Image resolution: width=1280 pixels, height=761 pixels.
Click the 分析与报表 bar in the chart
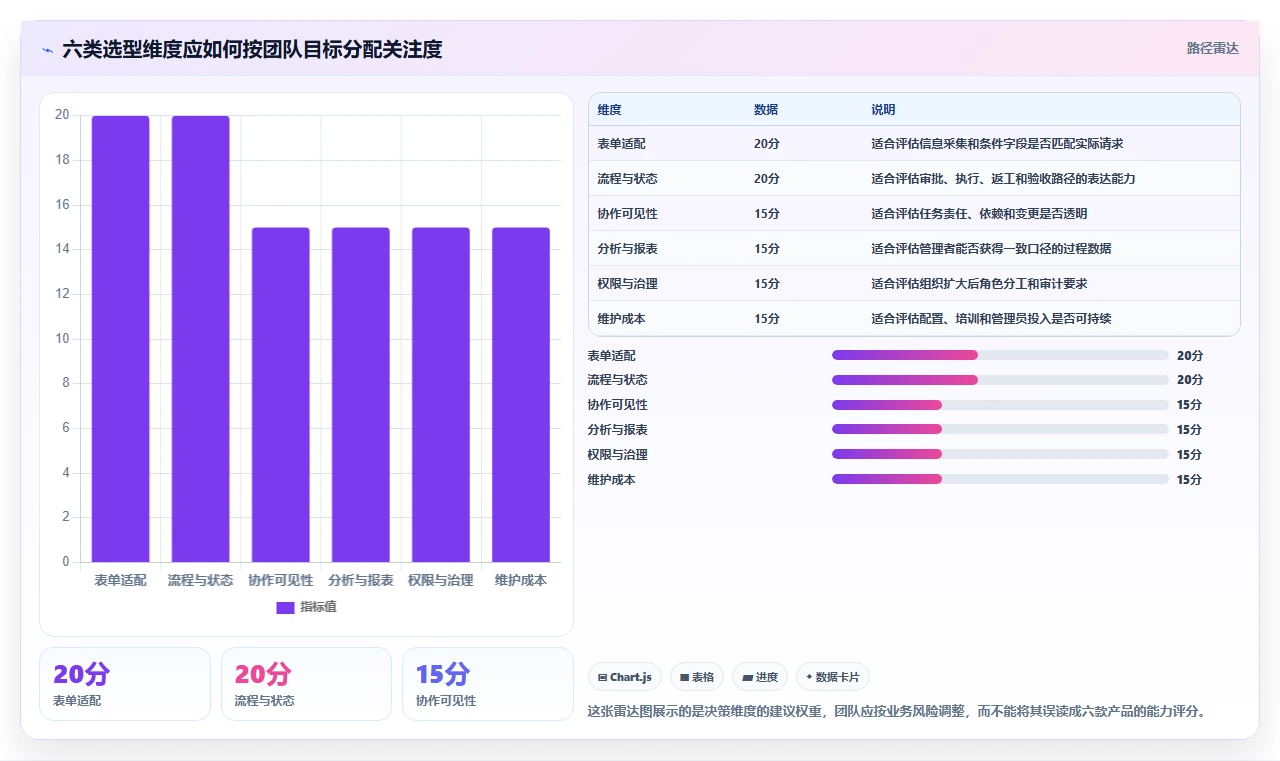[361, 395]
